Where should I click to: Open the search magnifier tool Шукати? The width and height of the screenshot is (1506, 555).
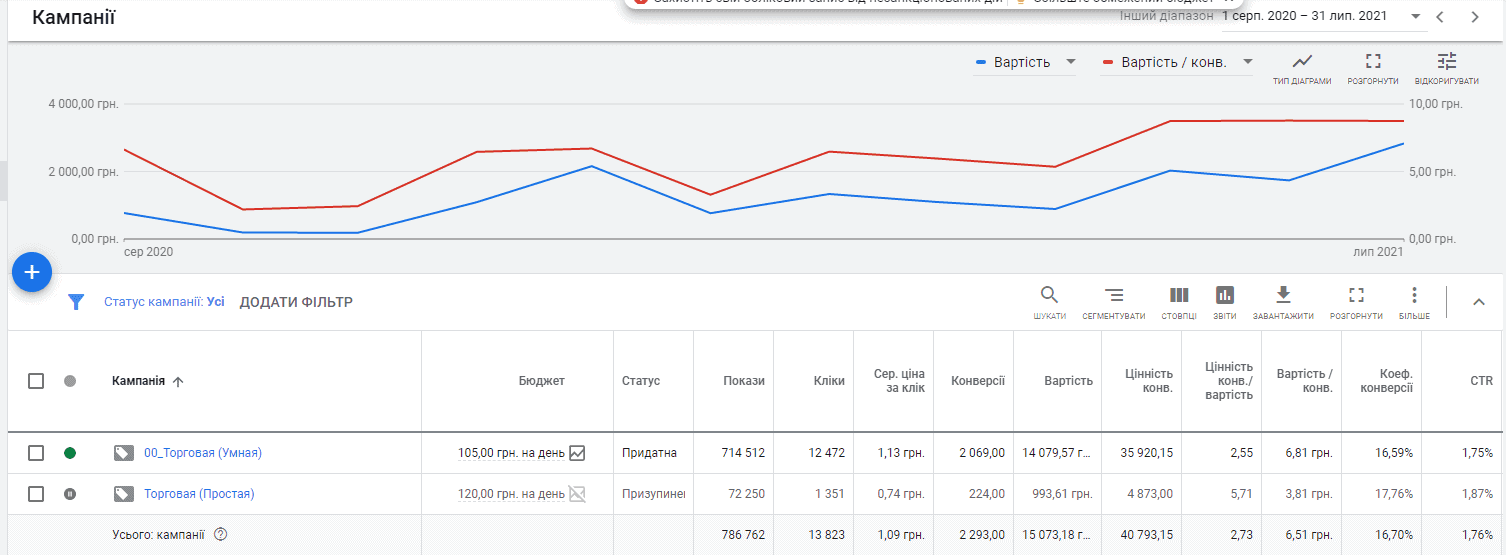1049,303
